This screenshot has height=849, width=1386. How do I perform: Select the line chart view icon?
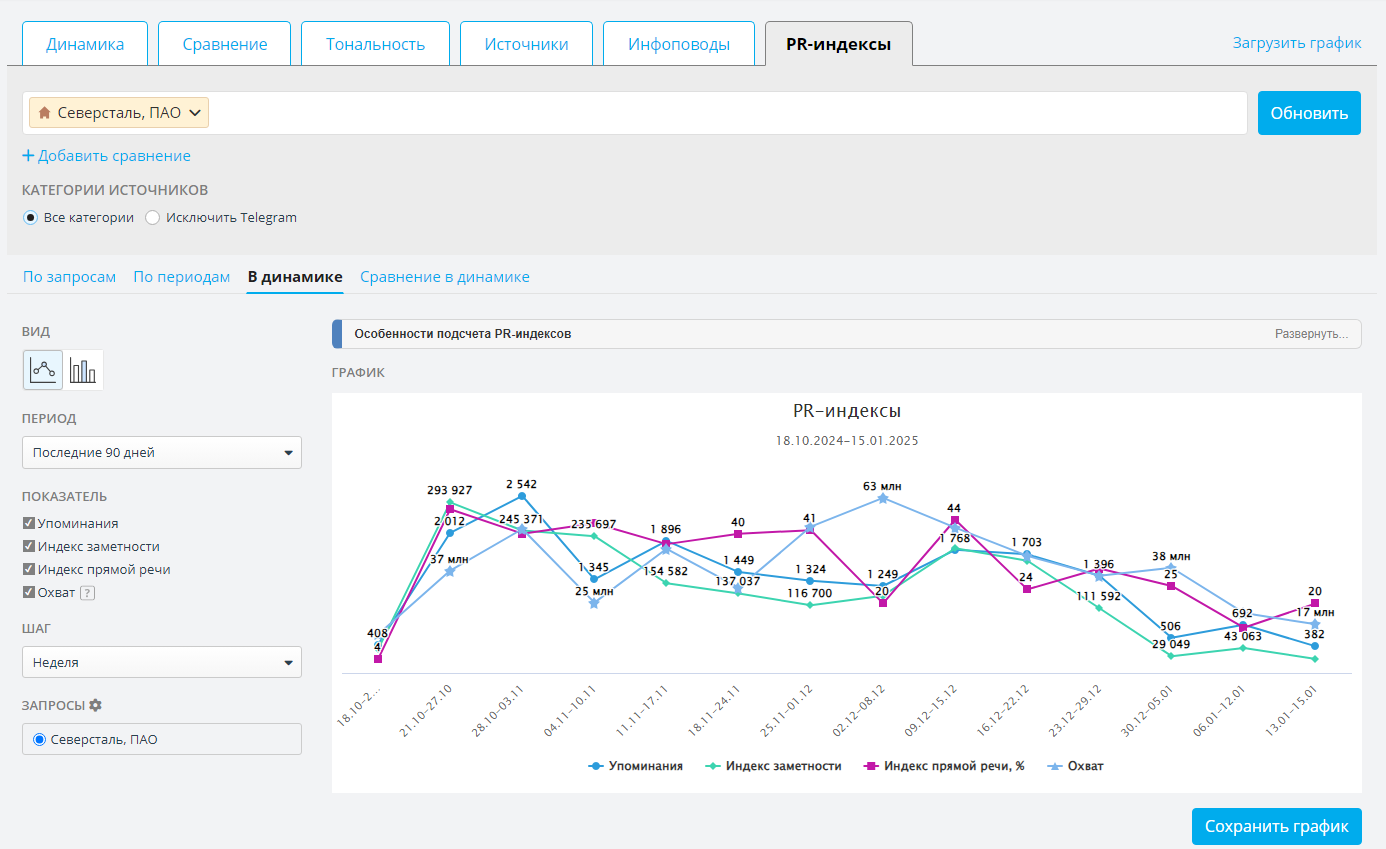(x=43, y=370)
